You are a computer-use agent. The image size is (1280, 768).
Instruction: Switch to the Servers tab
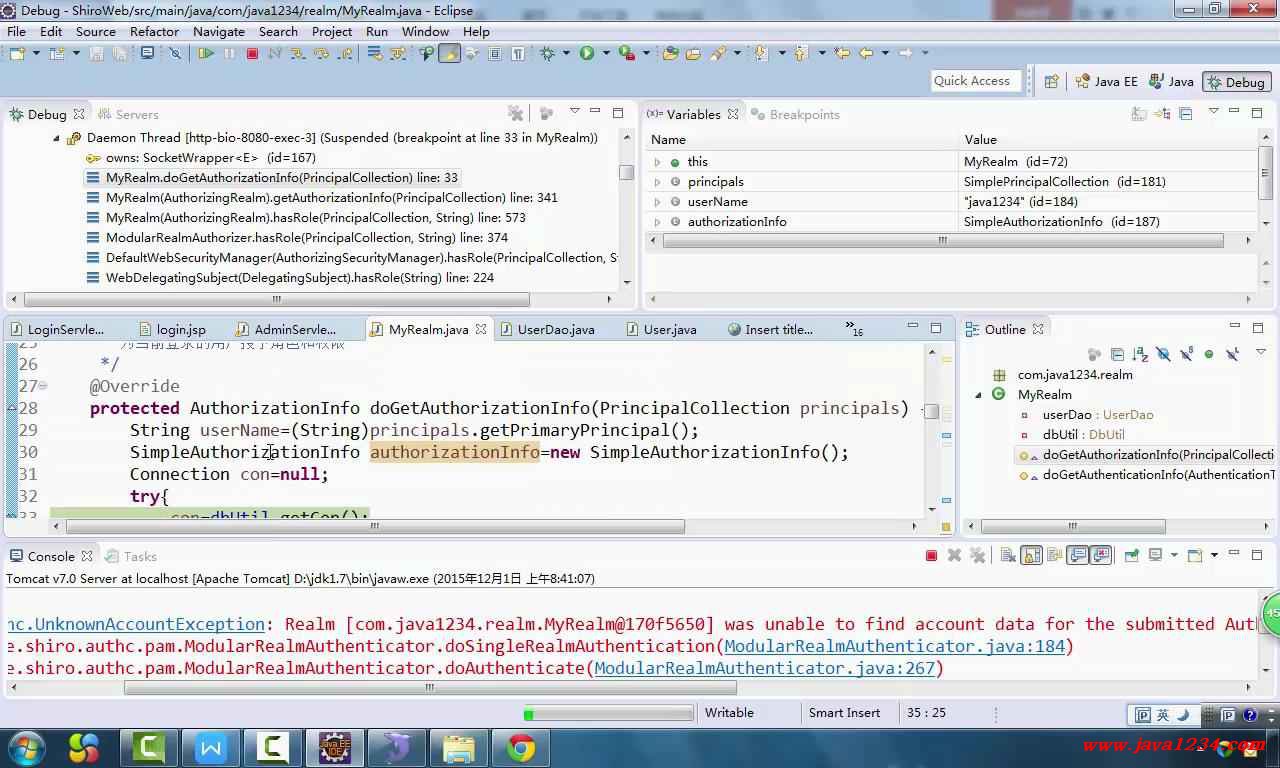(x=128, y=114)
